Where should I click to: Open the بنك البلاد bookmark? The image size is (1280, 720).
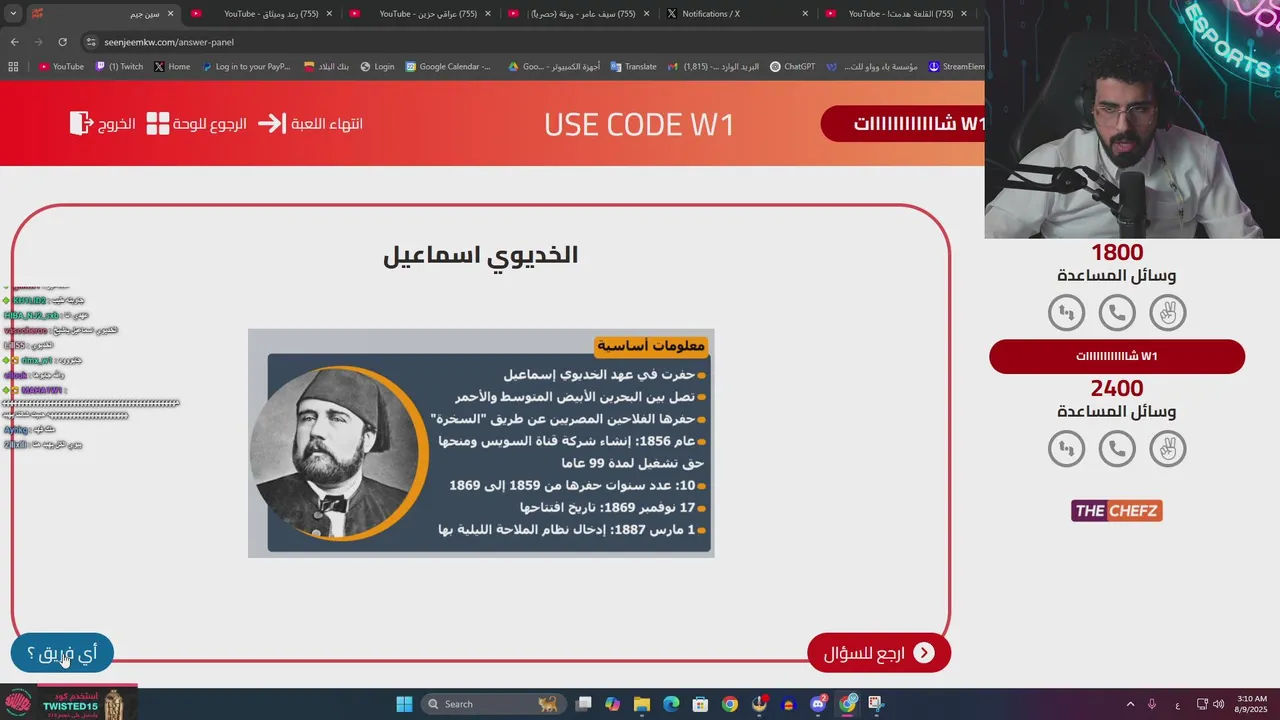pyautogui.click(x=327, y=67)
